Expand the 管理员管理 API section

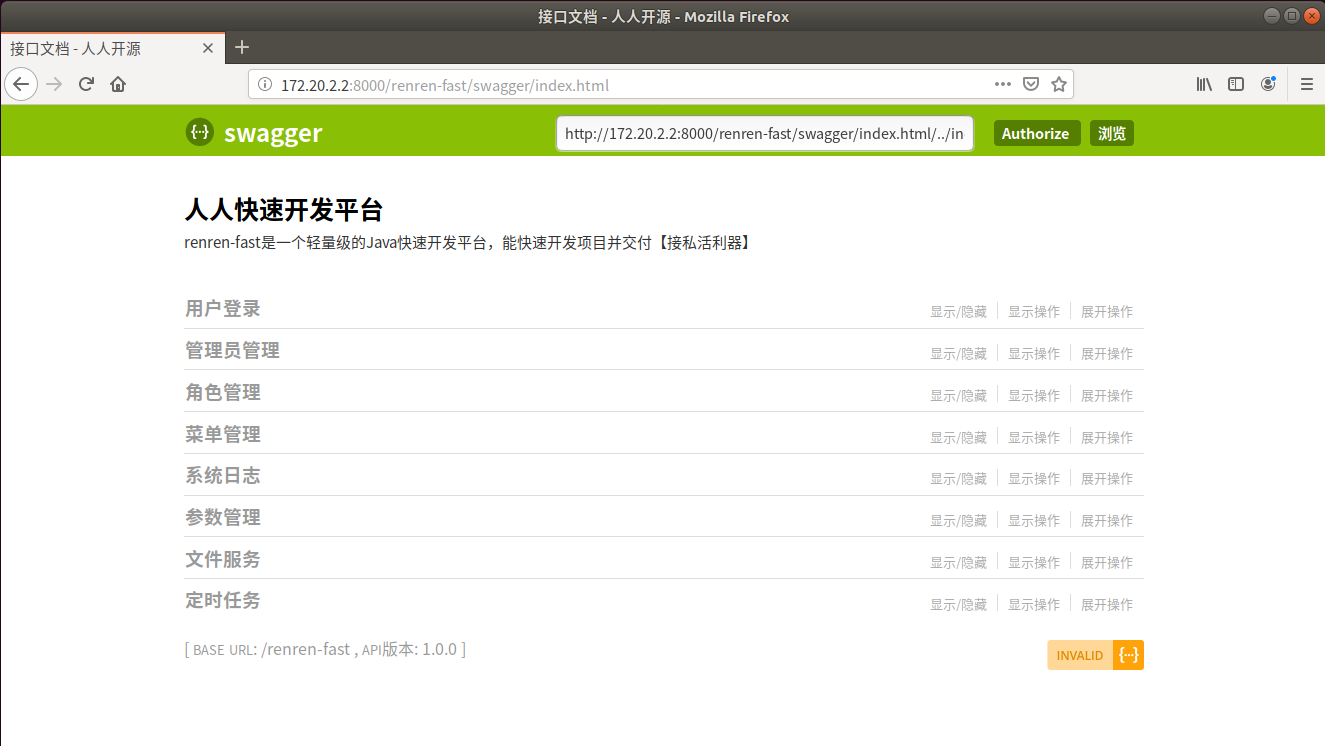[x=232, y=350]
